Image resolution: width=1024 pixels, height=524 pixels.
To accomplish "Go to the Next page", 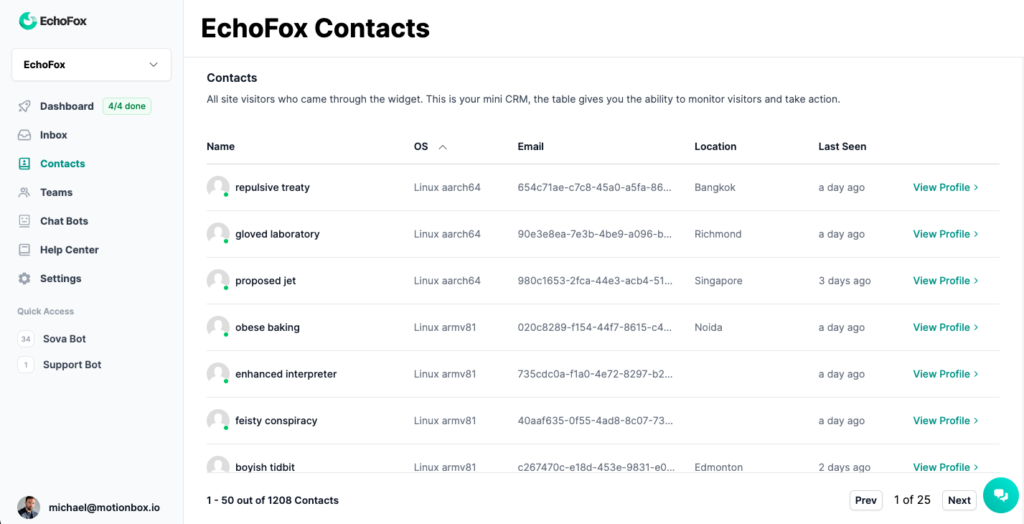I will tap(959, 500).
